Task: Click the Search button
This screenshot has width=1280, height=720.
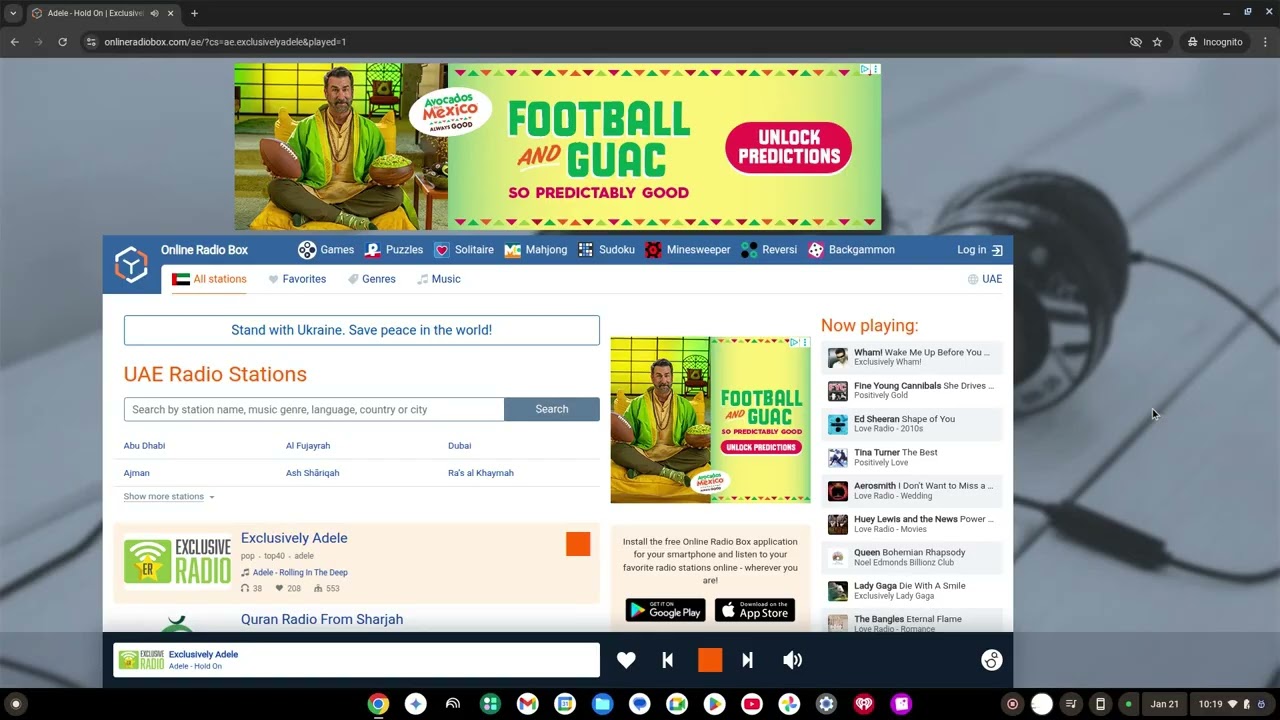Action: click(552, 409)
